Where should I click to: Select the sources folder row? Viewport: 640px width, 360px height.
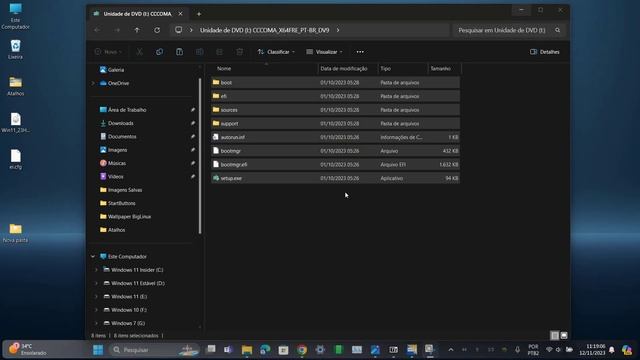(x=336, y=110)
